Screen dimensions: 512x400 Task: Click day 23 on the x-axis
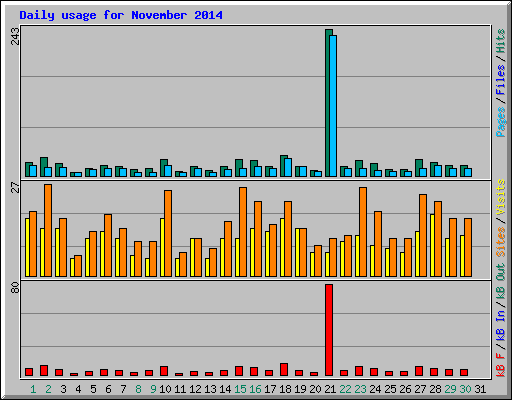tap(360, 389)
